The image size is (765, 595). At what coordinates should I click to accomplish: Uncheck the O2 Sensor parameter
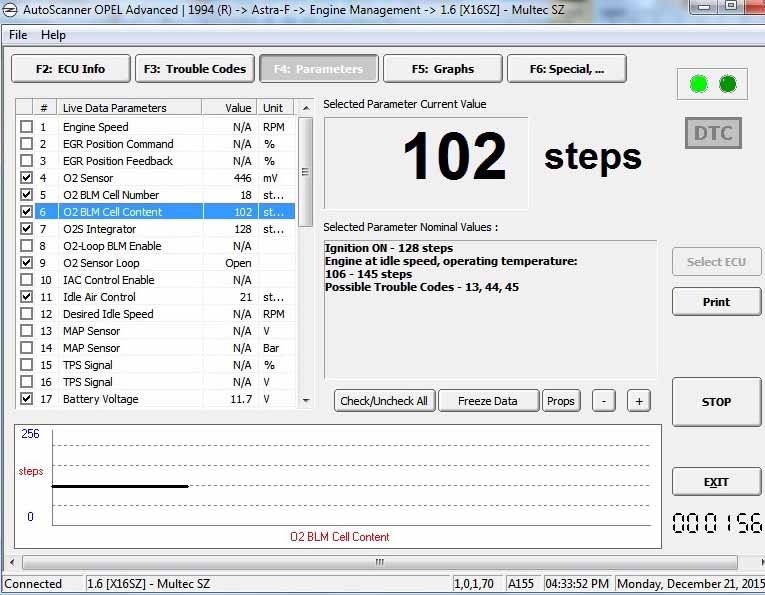pos(26,178)
